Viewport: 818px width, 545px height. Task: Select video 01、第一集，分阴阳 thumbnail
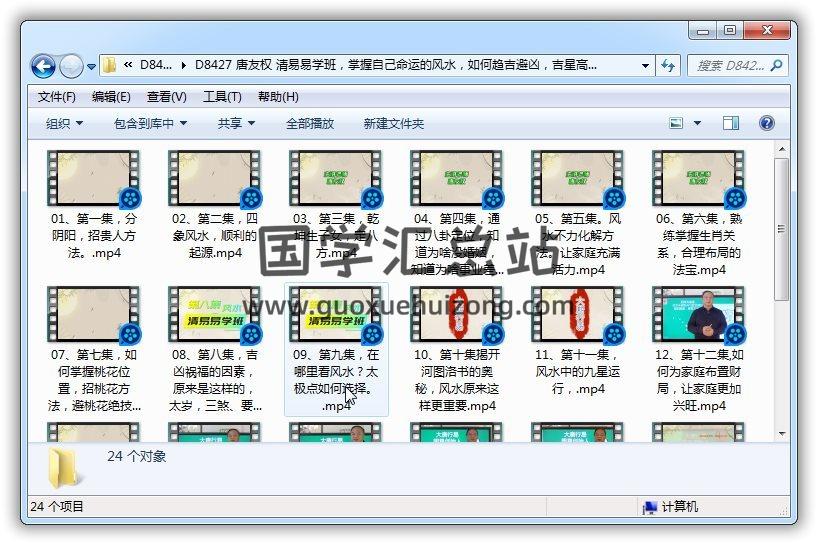93,178
